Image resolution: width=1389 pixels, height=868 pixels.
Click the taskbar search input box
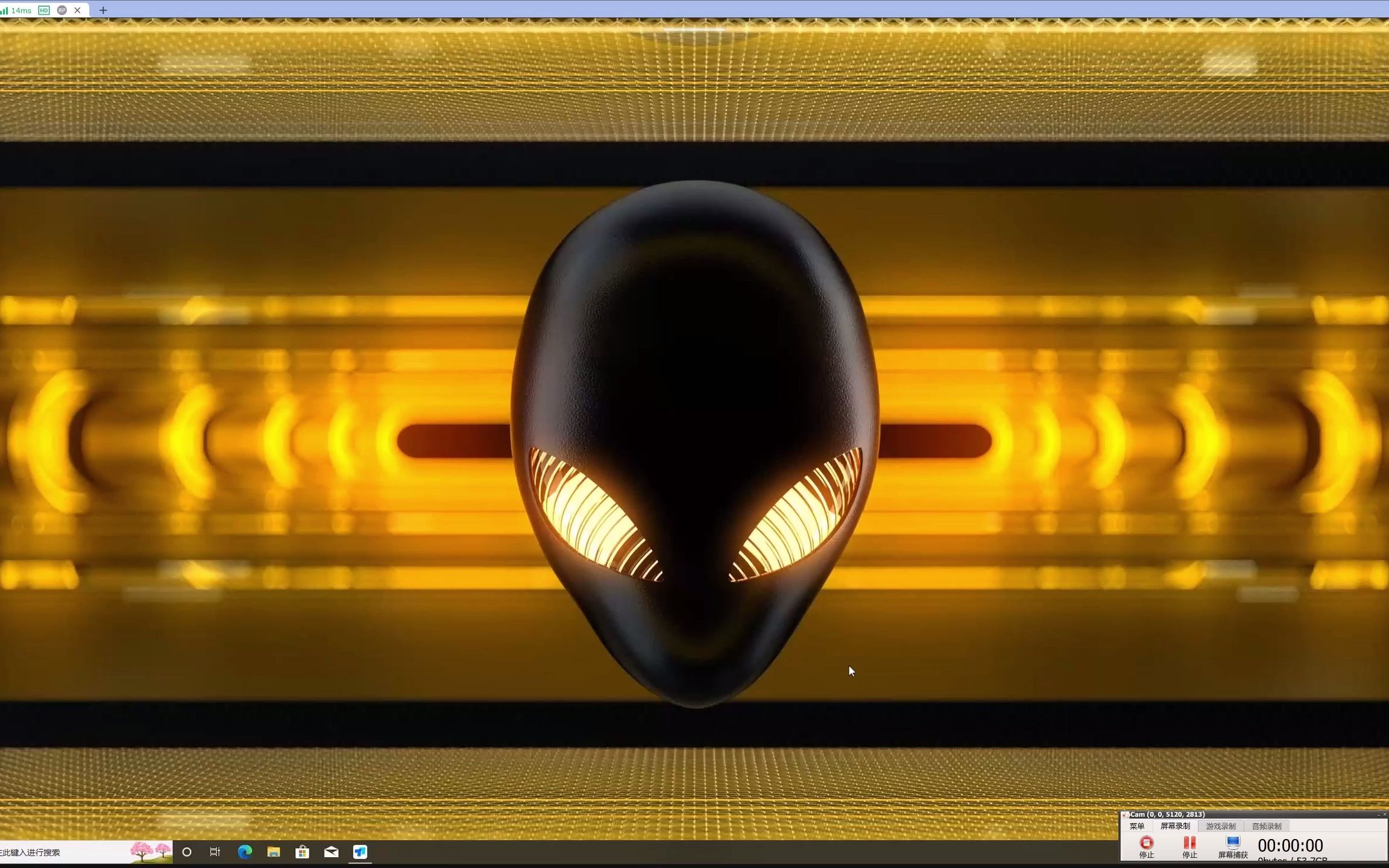[x=60, y=852]
